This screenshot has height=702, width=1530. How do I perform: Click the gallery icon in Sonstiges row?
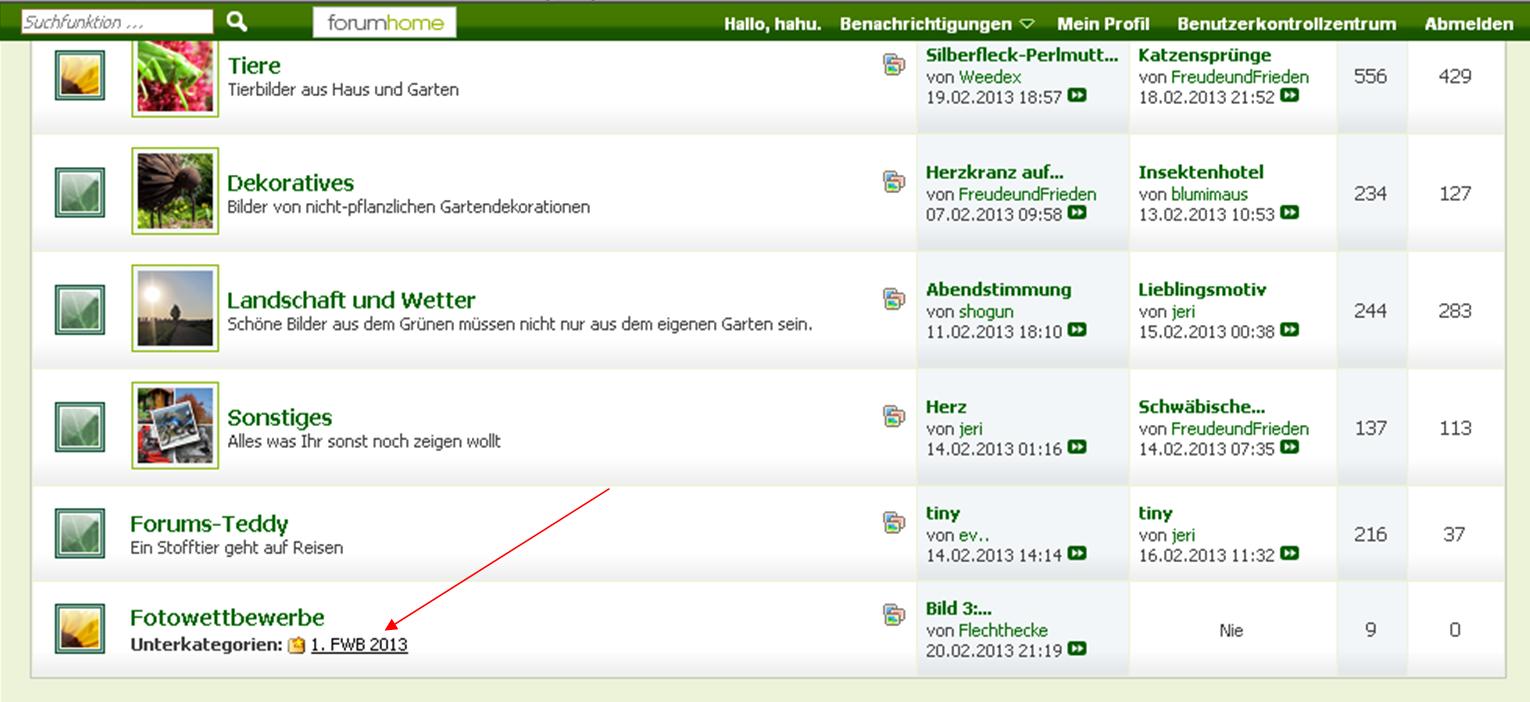click(x=893, y=415)
